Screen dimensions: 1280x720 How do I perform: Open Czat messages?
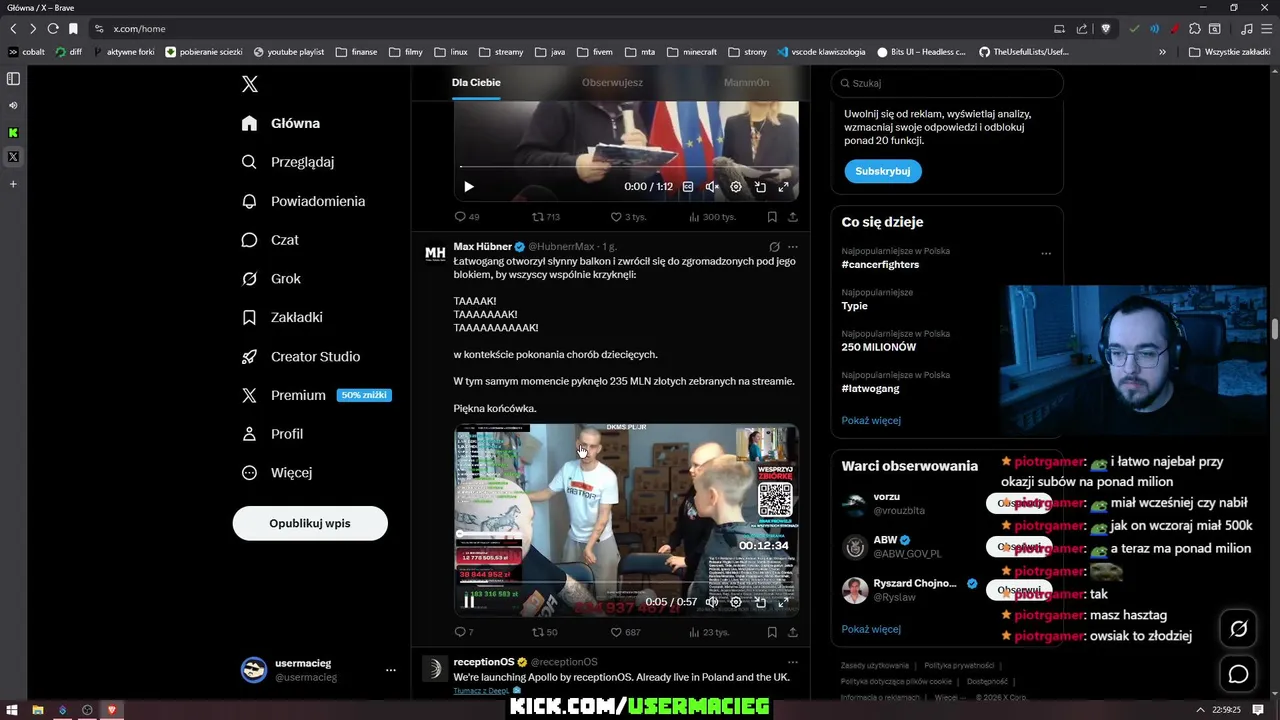pyautogui.click(x=270, y=240)
